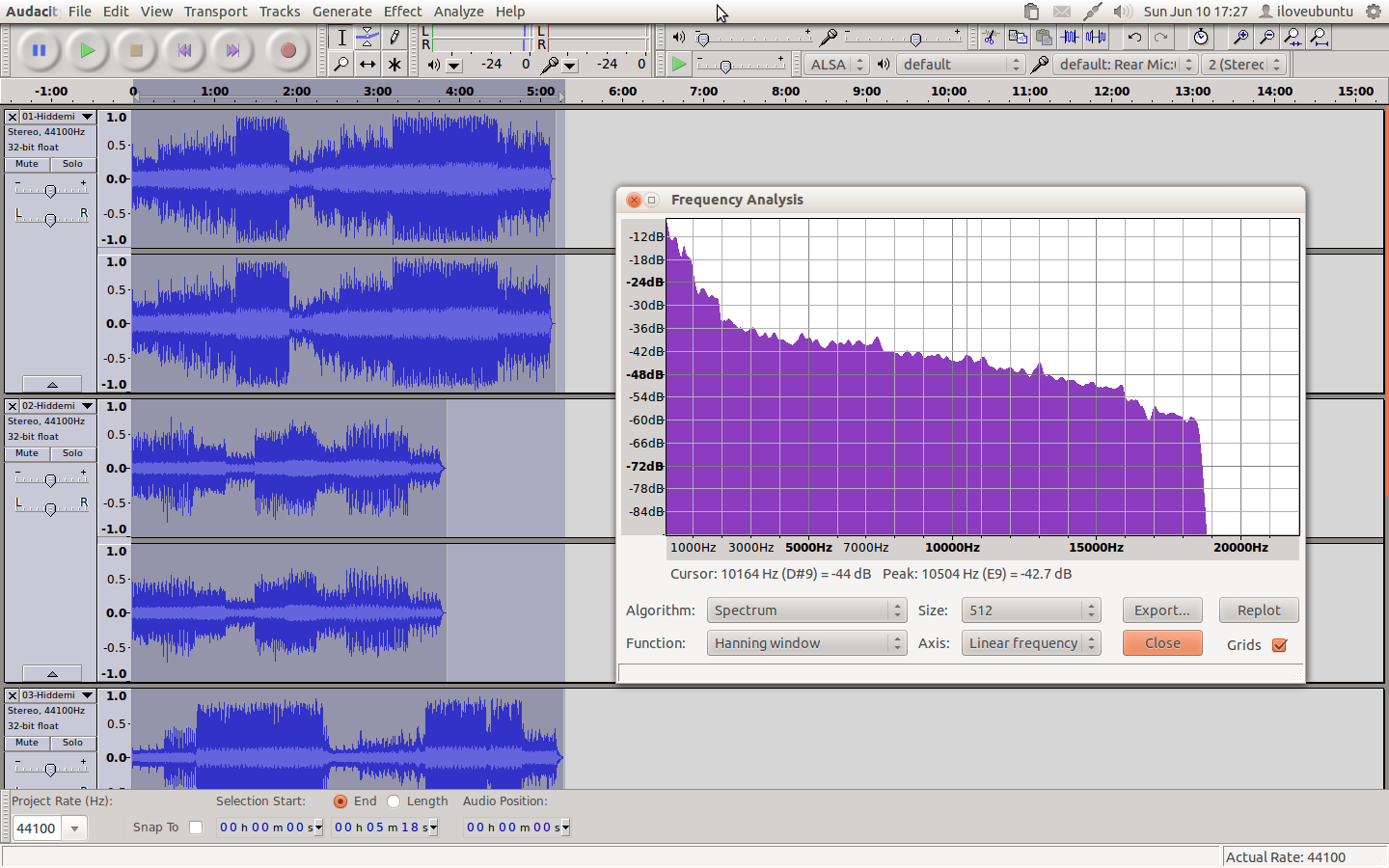Enable the Snap To checkbox
Image resolution: width=1389 pixels, height=868 pixels.
(x=196, y=827)
